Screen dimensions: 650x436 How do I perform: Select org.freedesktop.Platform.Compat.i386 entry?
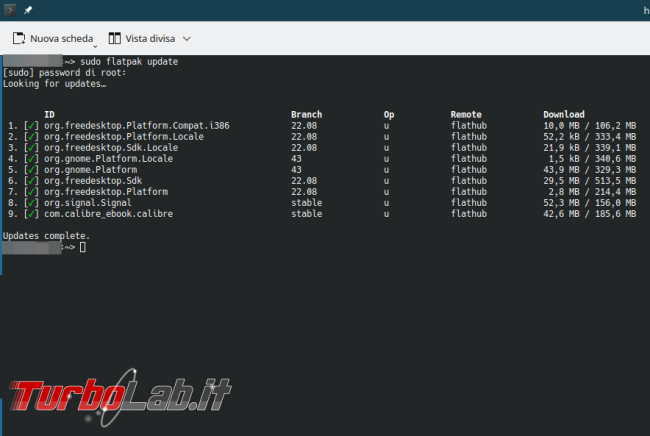(137, 126)
